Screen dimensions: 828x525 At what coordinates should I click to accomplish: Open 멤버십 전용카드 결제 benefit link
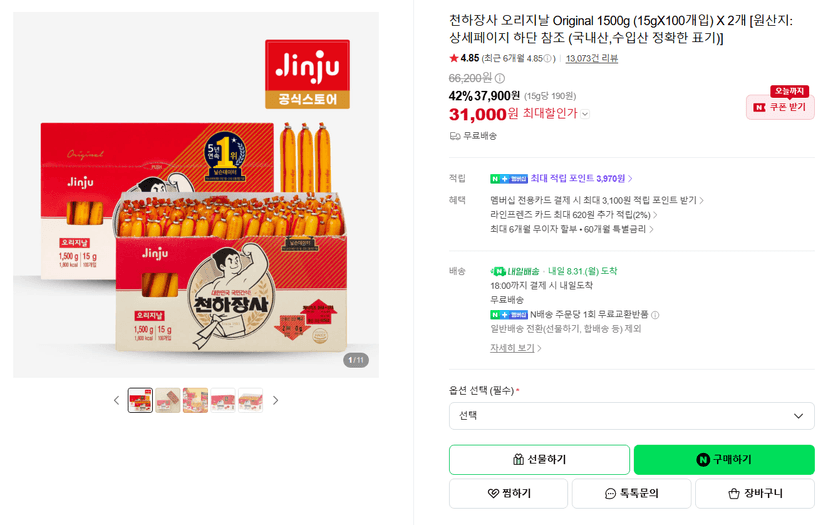tap(597, 200)
